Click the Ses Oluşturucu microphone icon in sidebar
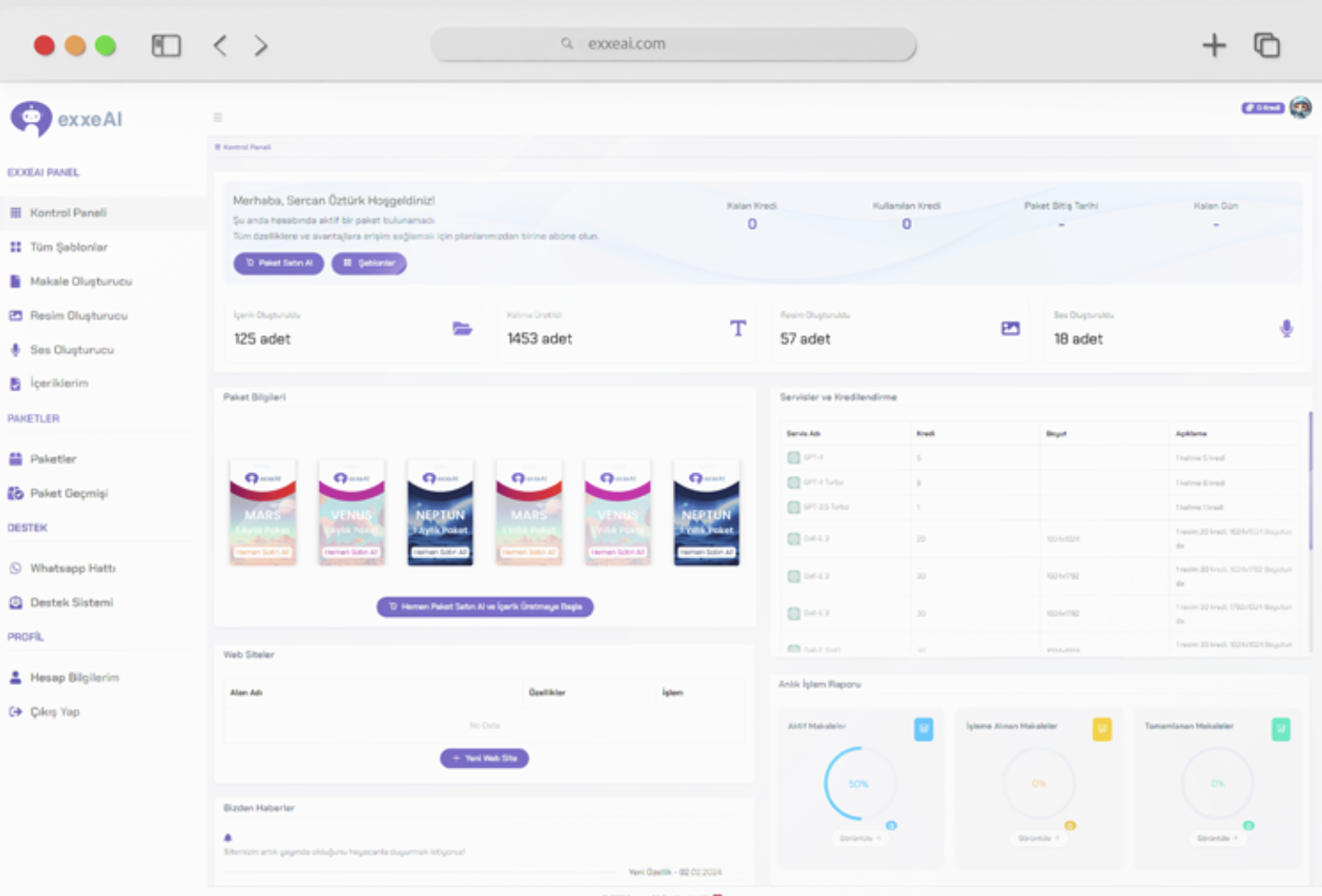This screenshot has width=1322, height=896. coord(16,349)
